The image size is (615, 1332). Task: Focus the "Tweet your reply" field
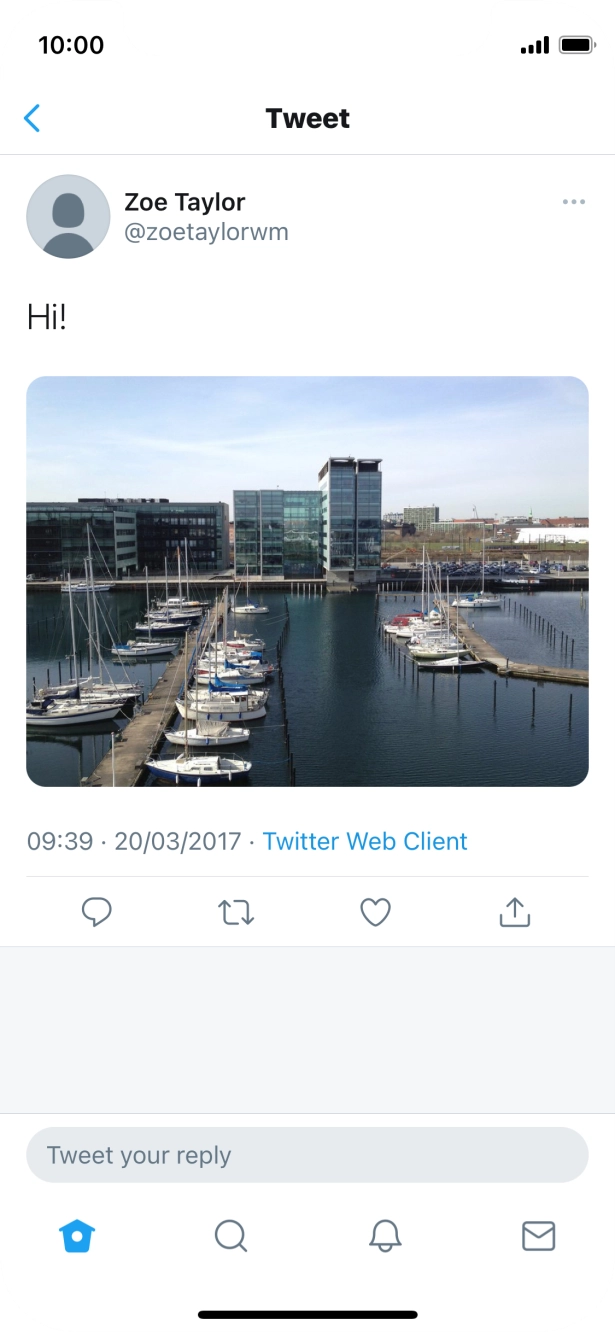[x=307, y=1155]
